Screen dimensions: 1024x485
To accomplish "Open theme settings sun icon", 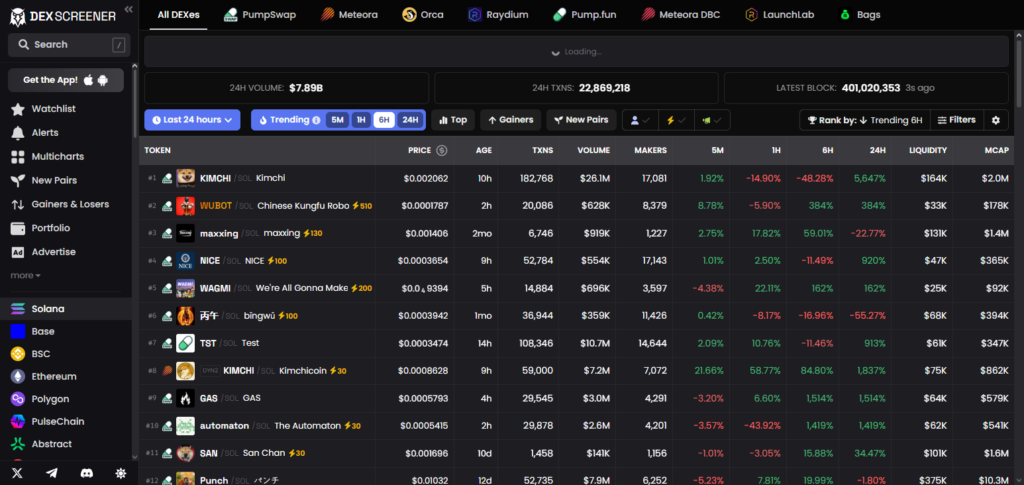I will 121,473.
